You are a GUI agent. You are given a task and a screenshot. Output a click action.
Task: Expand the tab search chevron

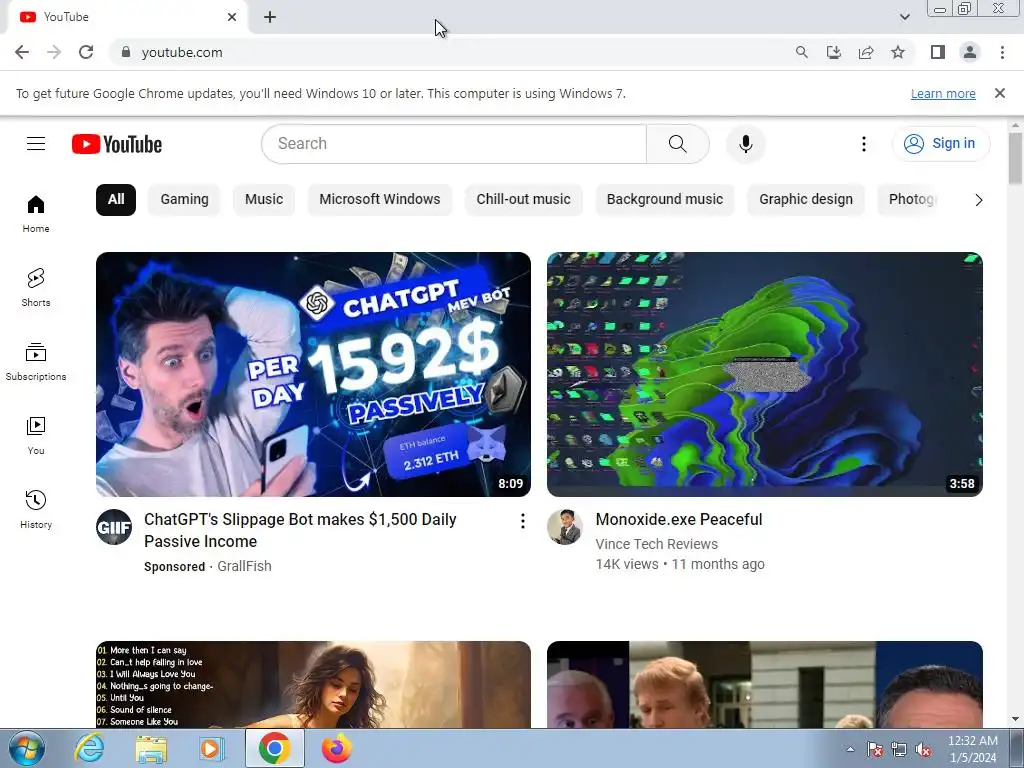click(904, 17)
